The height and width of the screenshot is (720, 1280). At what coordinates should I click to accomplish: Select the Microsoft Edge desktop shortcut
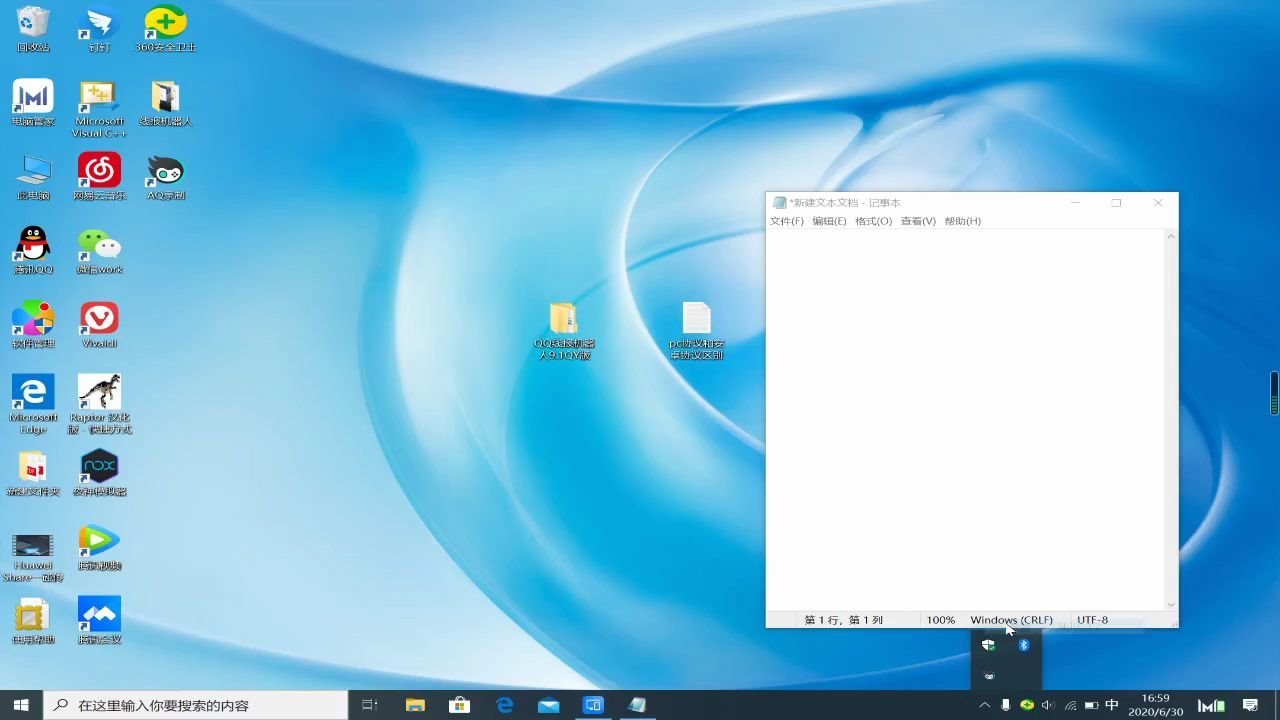click(x=33, y=405)
